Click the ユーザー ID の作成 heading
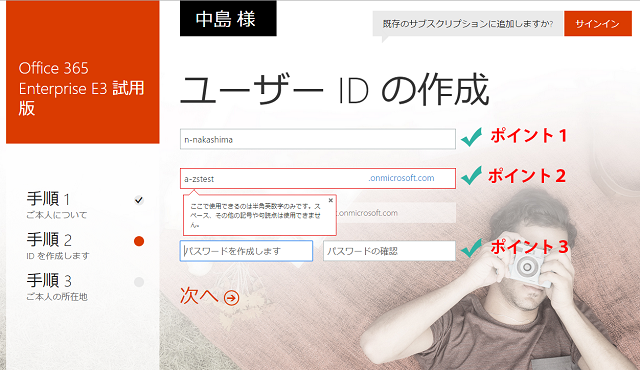640x370 pixels. pos(334,90)
